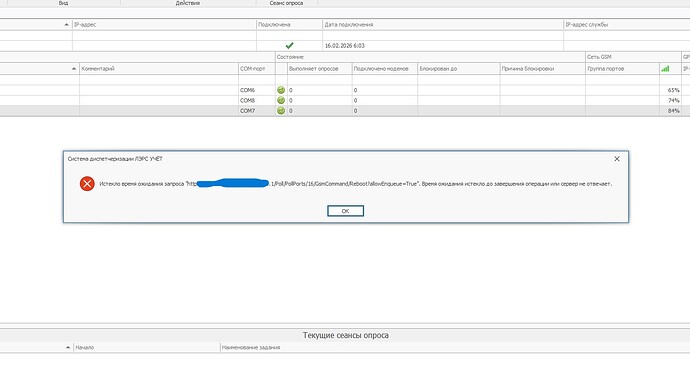Open the Вид ribbon group
Image resolution: width=690 pixels, height=388 pixels.
(x=63, y=3)
